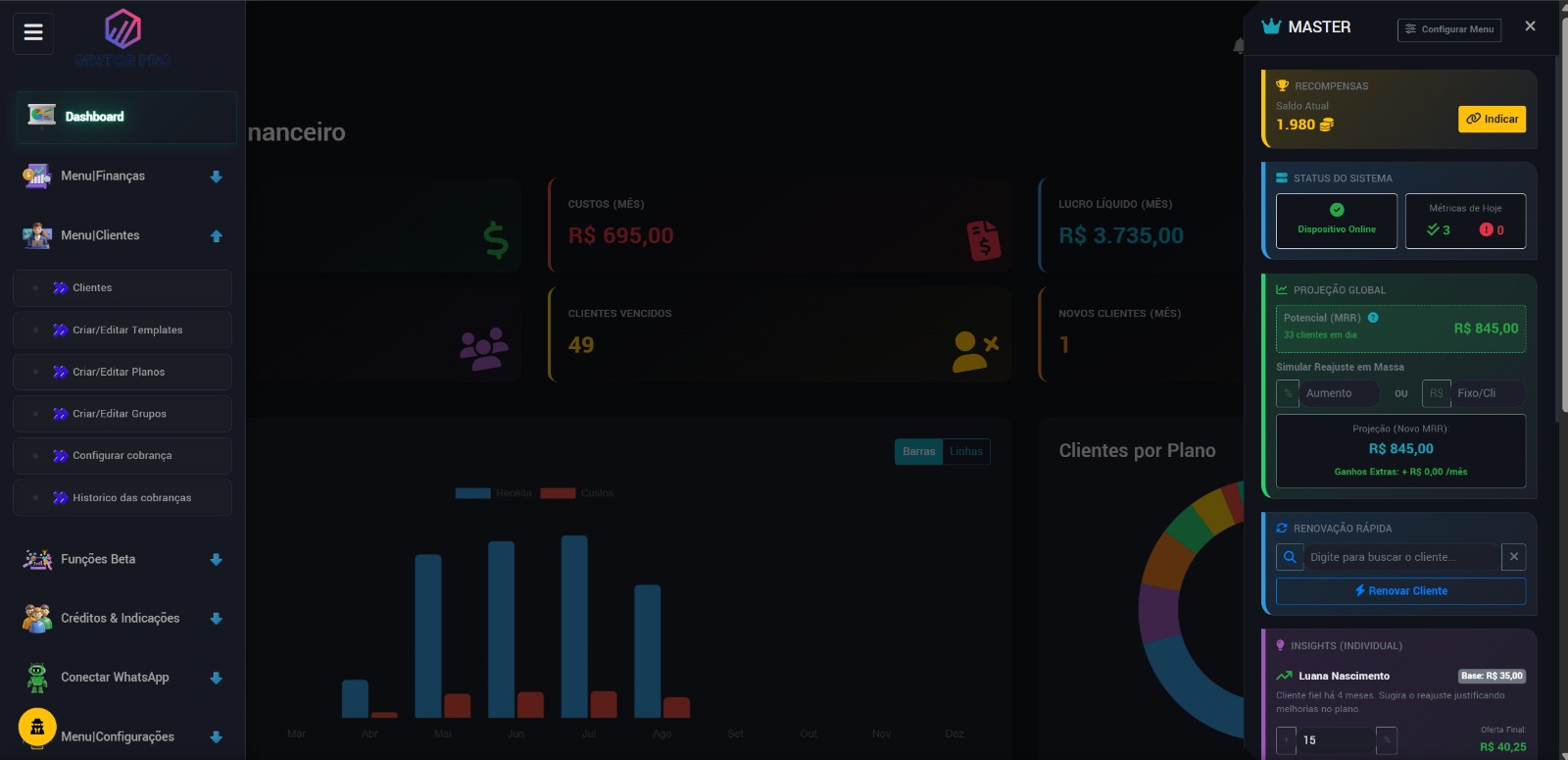Expand the Funções Beta section arrow
The height and width of the screenshot is (760, 1568).
click(217, 560)
